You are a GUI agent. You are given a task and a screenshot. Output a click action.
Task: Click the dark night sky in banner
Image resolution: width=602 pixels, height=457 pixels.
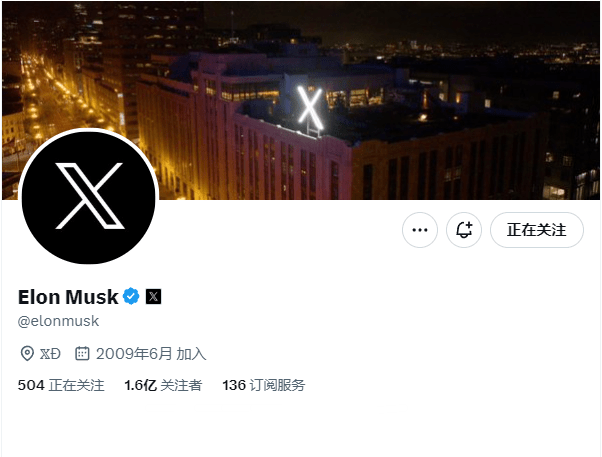[422, 19]
